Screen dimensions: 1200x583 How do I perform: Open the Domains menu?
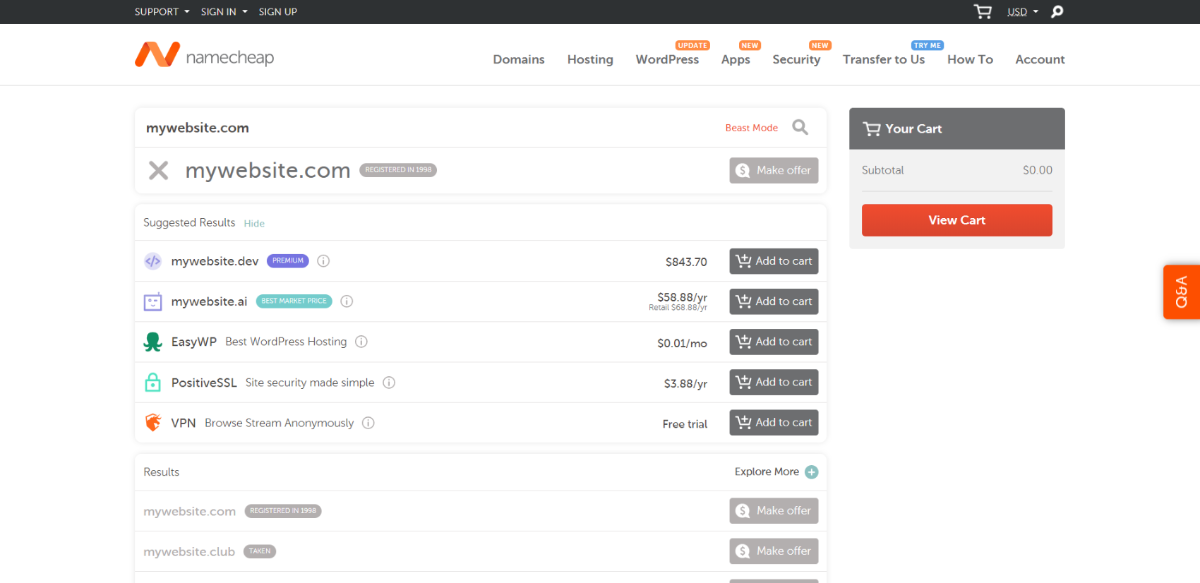518,60
